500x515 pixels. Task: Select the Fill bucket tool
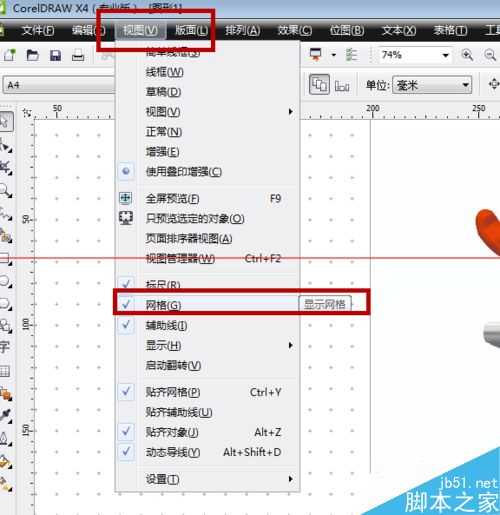click(x=5, y=461)
